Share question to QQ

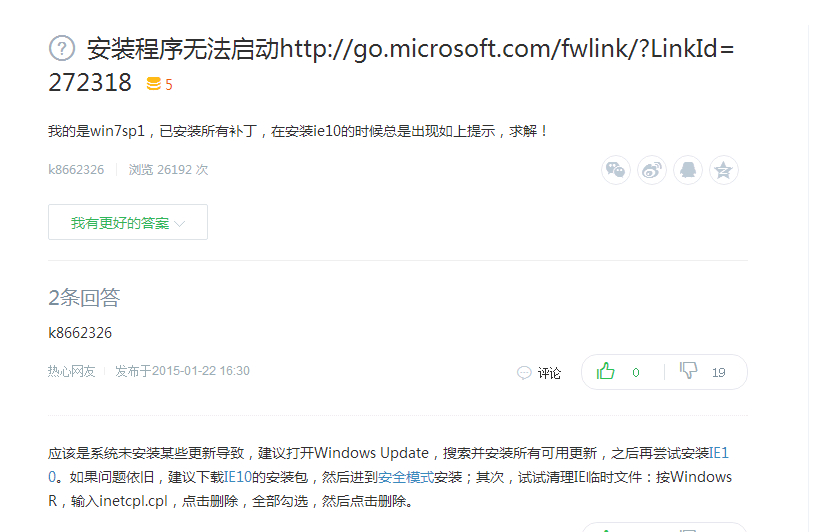(688, 170)
